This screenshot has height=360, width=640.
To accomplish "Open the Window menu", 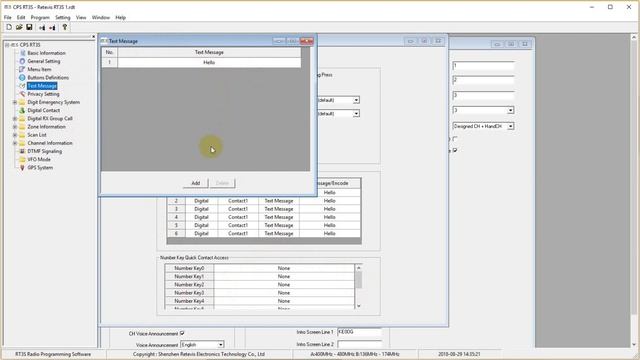I will 100,18.
